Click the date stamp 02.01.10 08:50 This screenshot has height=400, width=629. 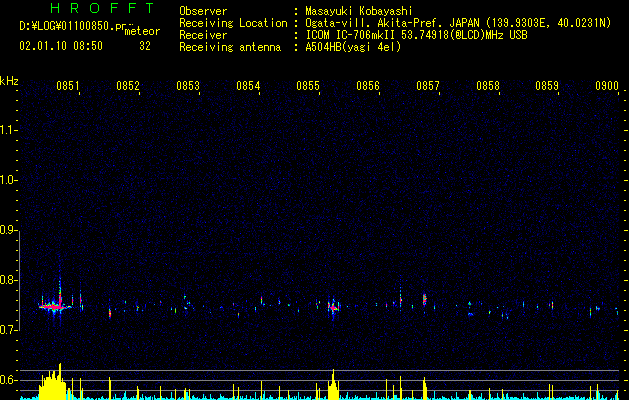61,46
